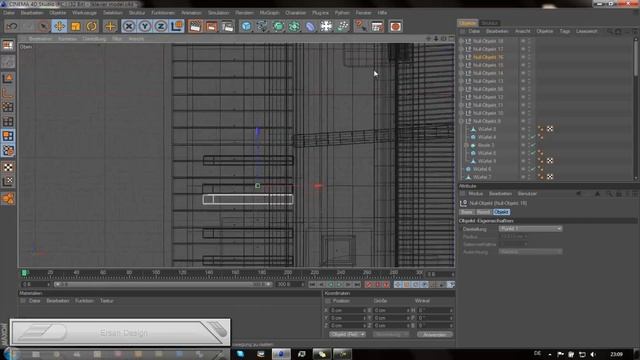Open the scene light objects icon
This screenshot has height=360, width=640.
[x=326, y=26]
